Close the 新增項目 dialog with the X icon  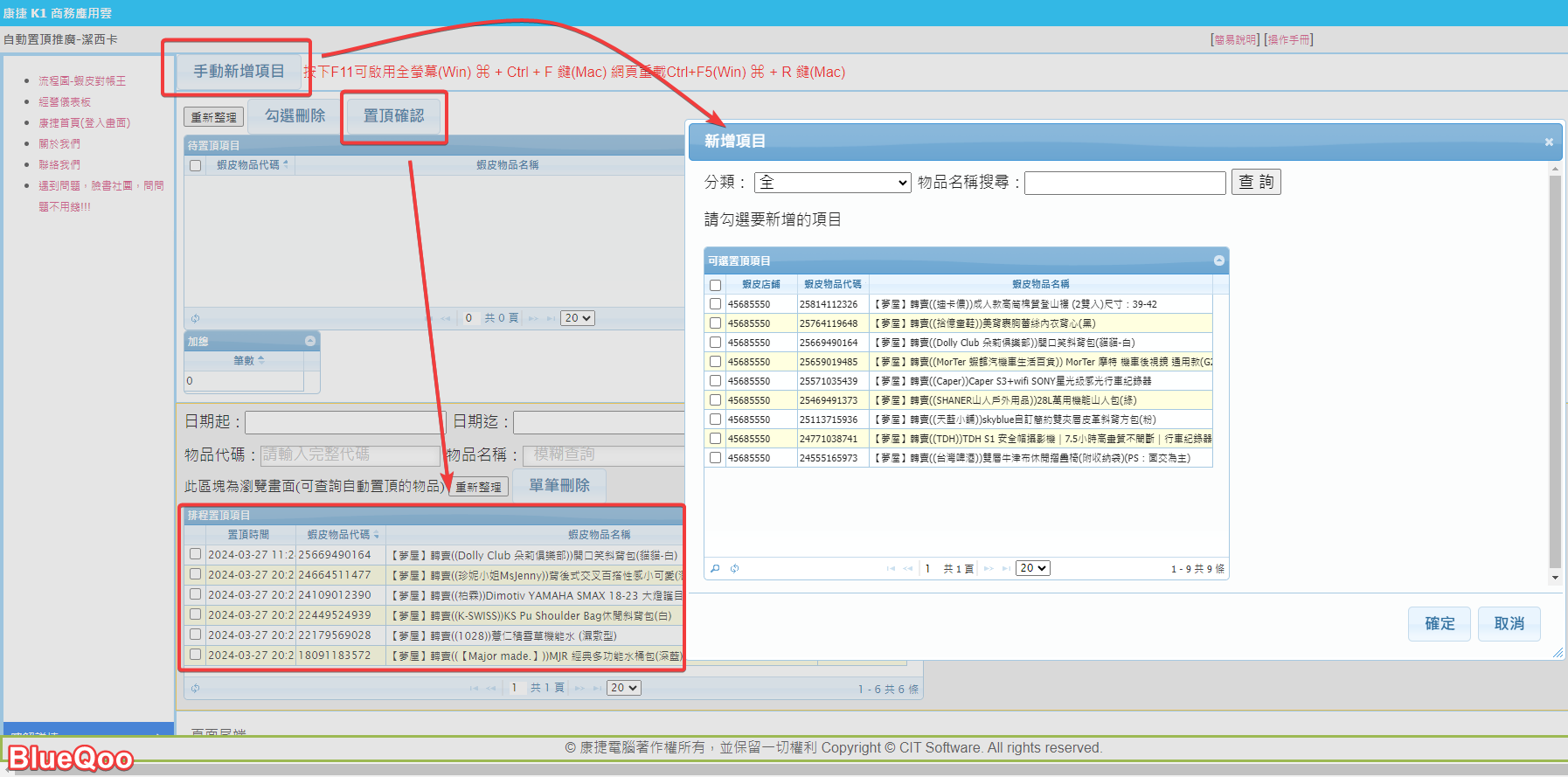click(1549, 142)
